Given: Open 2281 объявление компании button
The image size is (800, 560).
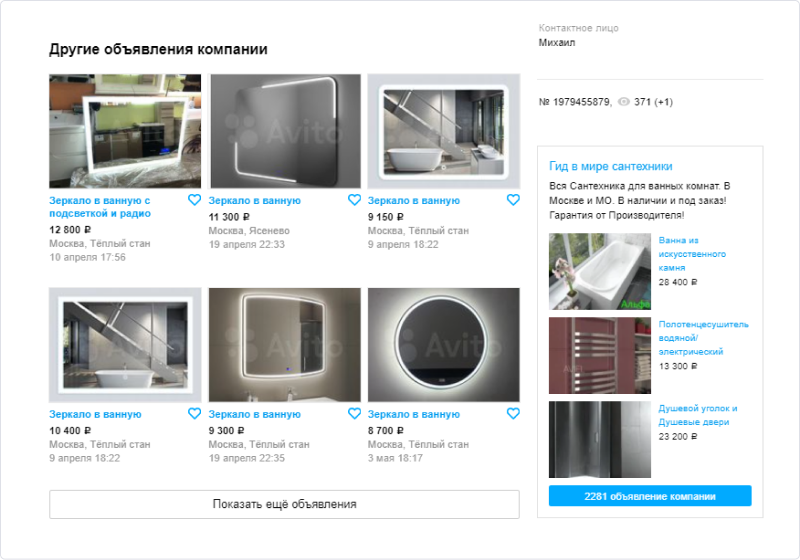Looking at the screenshot, I should tap(649, 496).
